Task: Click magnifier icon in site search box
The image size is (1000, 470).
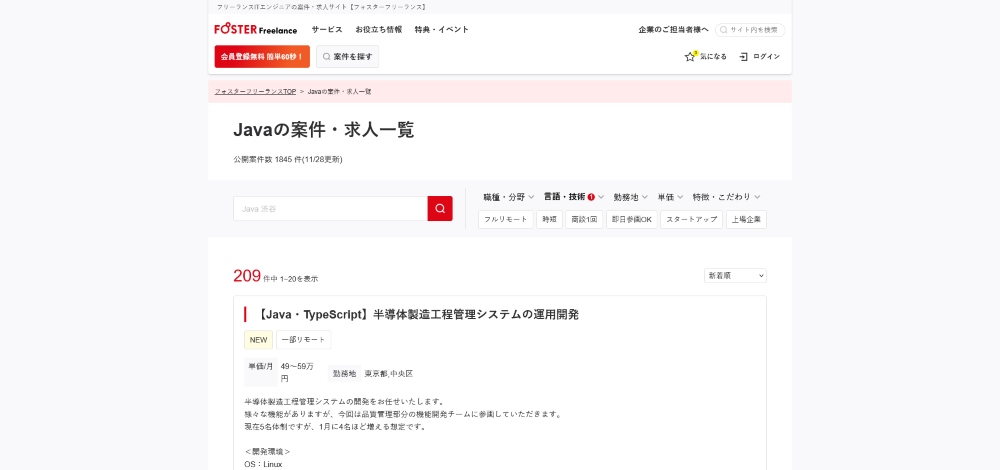Action: (723, 30)
